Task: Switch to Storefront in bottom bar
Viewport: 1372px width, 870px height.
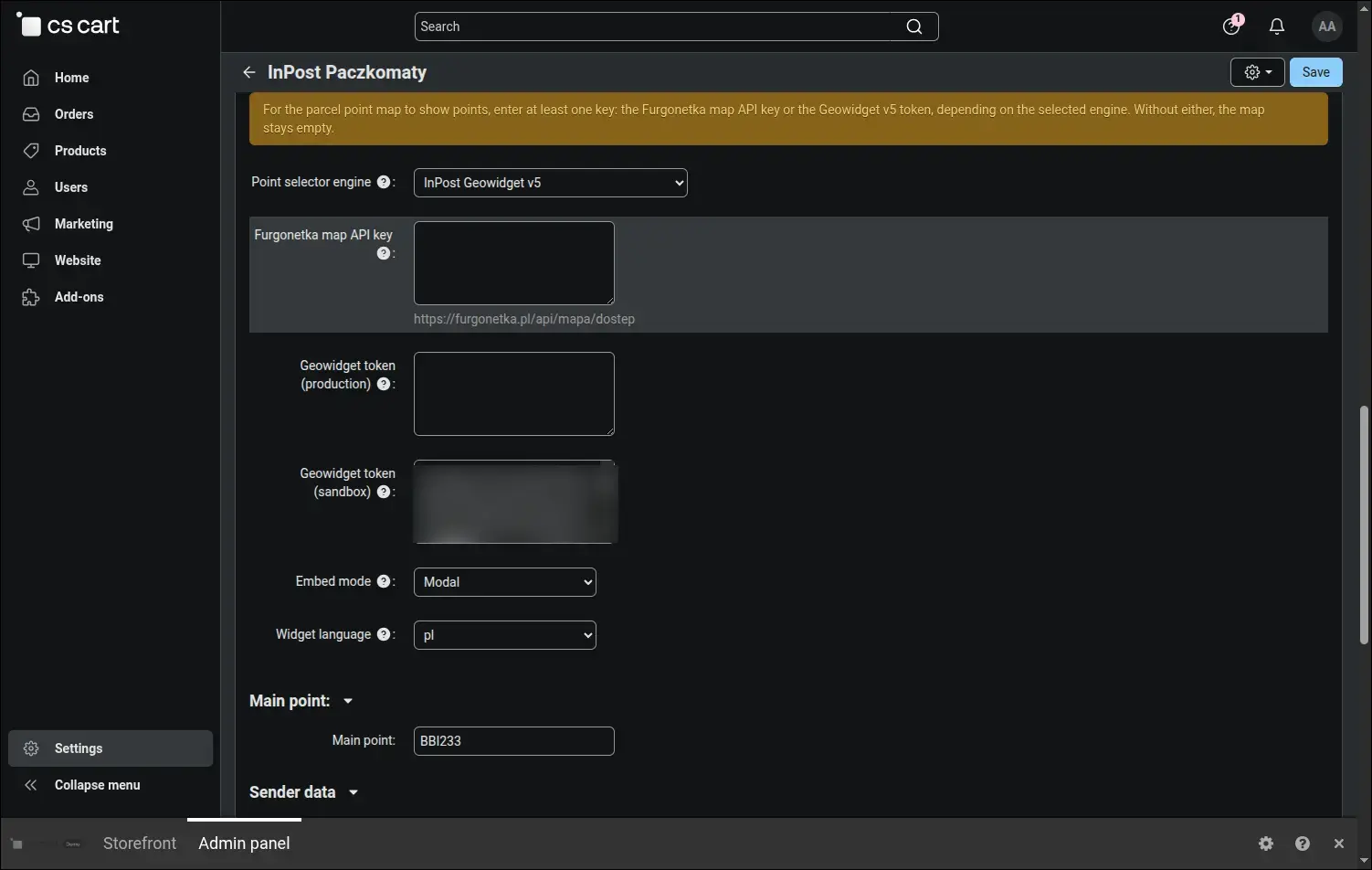Action: [140, 843]
